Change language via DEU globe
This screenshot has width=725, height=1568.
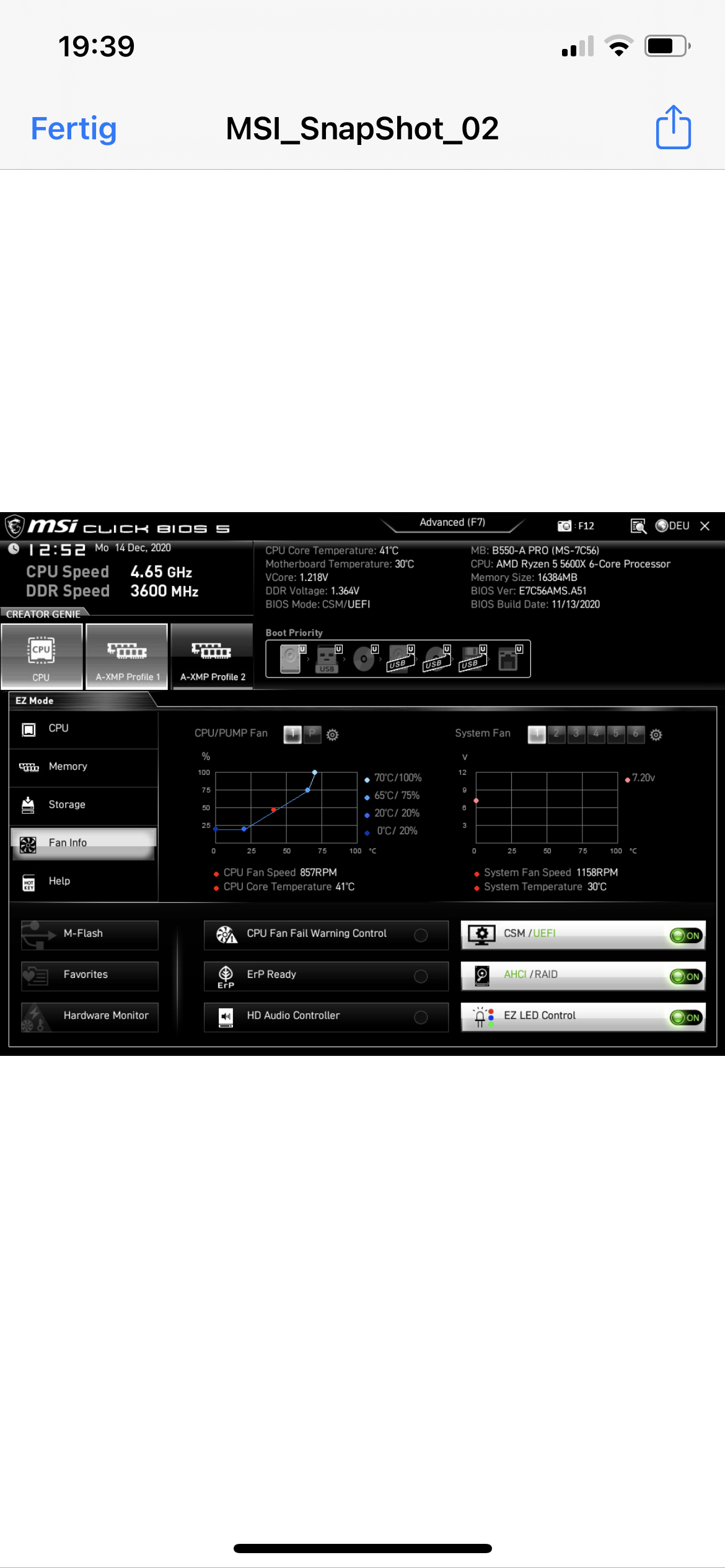tap(672, 526)
